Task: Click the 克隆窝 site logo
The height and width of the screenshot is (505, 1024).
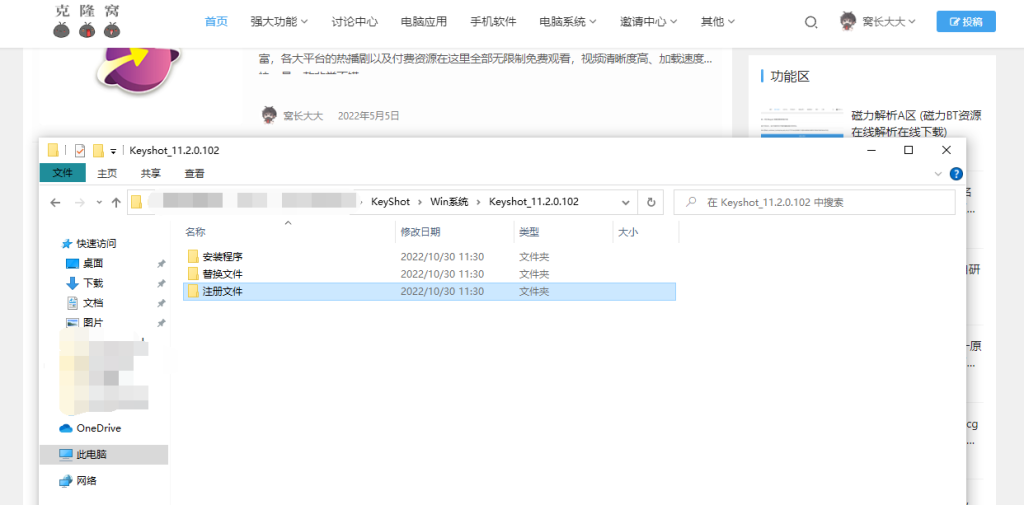Action: (x=87, y=20)
